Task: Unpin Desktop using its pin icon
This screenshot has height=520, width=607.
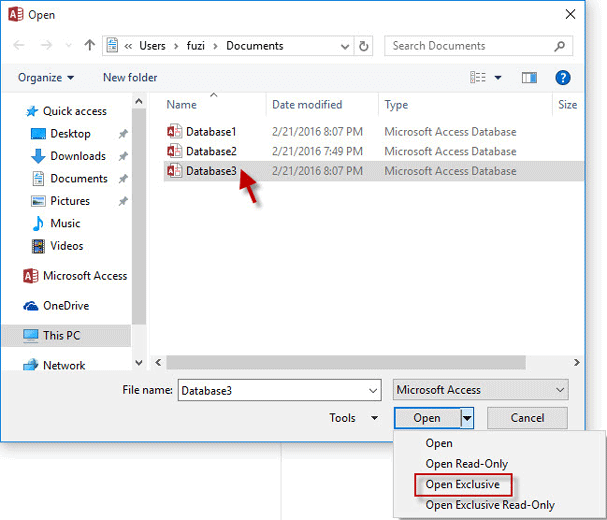Action: pyautogui.click(x=123, y=134)
